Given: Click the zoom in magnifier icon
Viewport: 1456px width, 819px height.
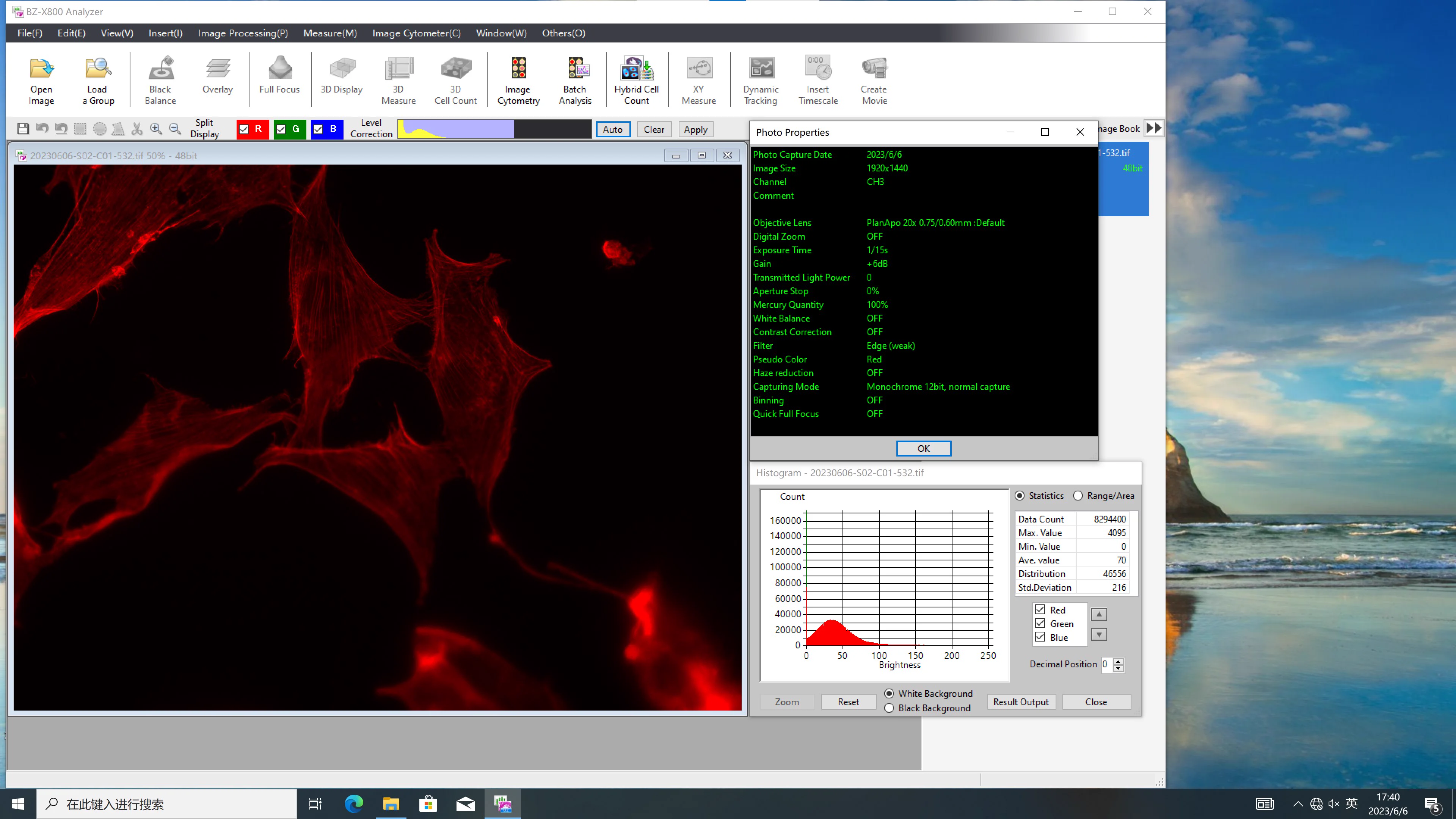Looking at the screenshot, I should click(x=156, y=129).
